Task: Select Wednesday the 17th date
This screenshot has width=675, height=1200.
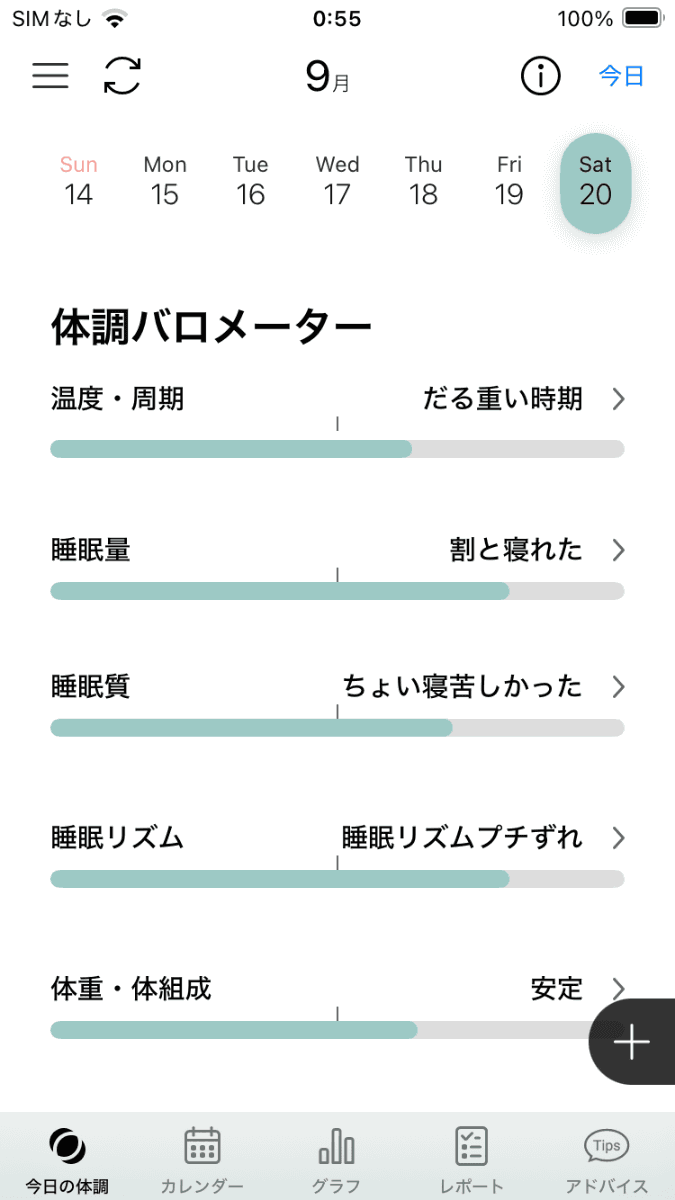Action: pyautogui.click(x=337, y=183)
